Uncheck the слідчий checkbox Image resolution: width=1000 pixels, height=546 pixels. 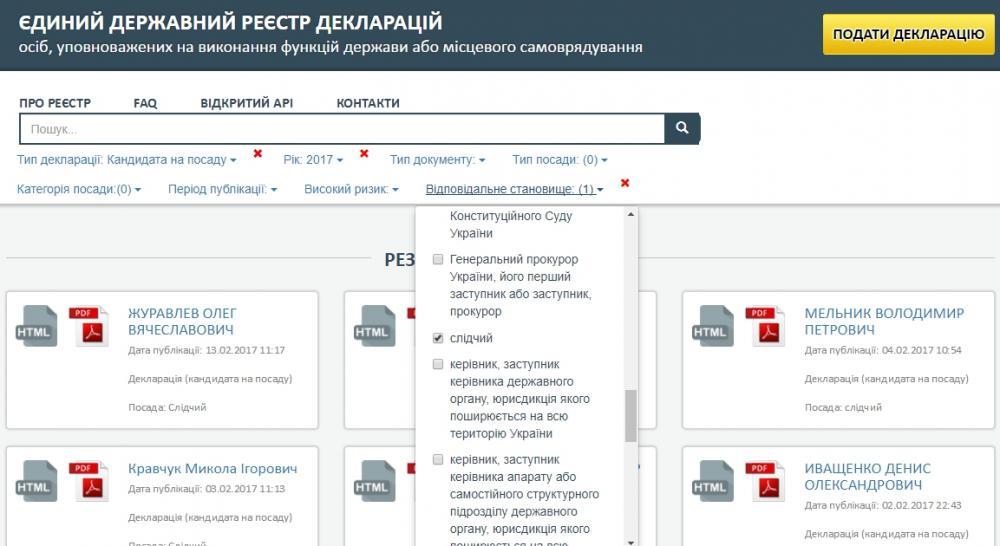[438, 339]
